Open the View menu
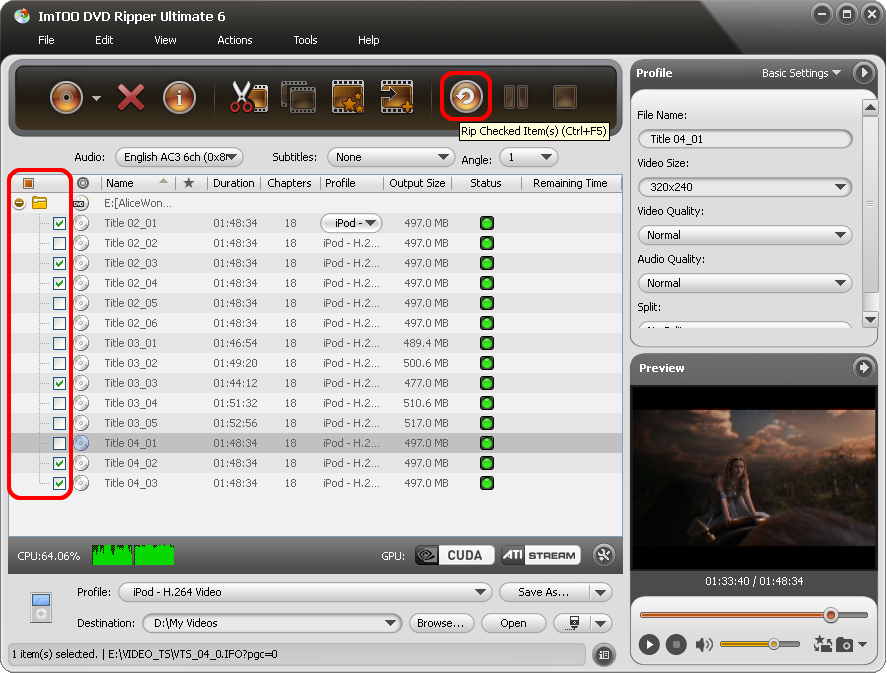887x673 pixels. tap(165, 40)
